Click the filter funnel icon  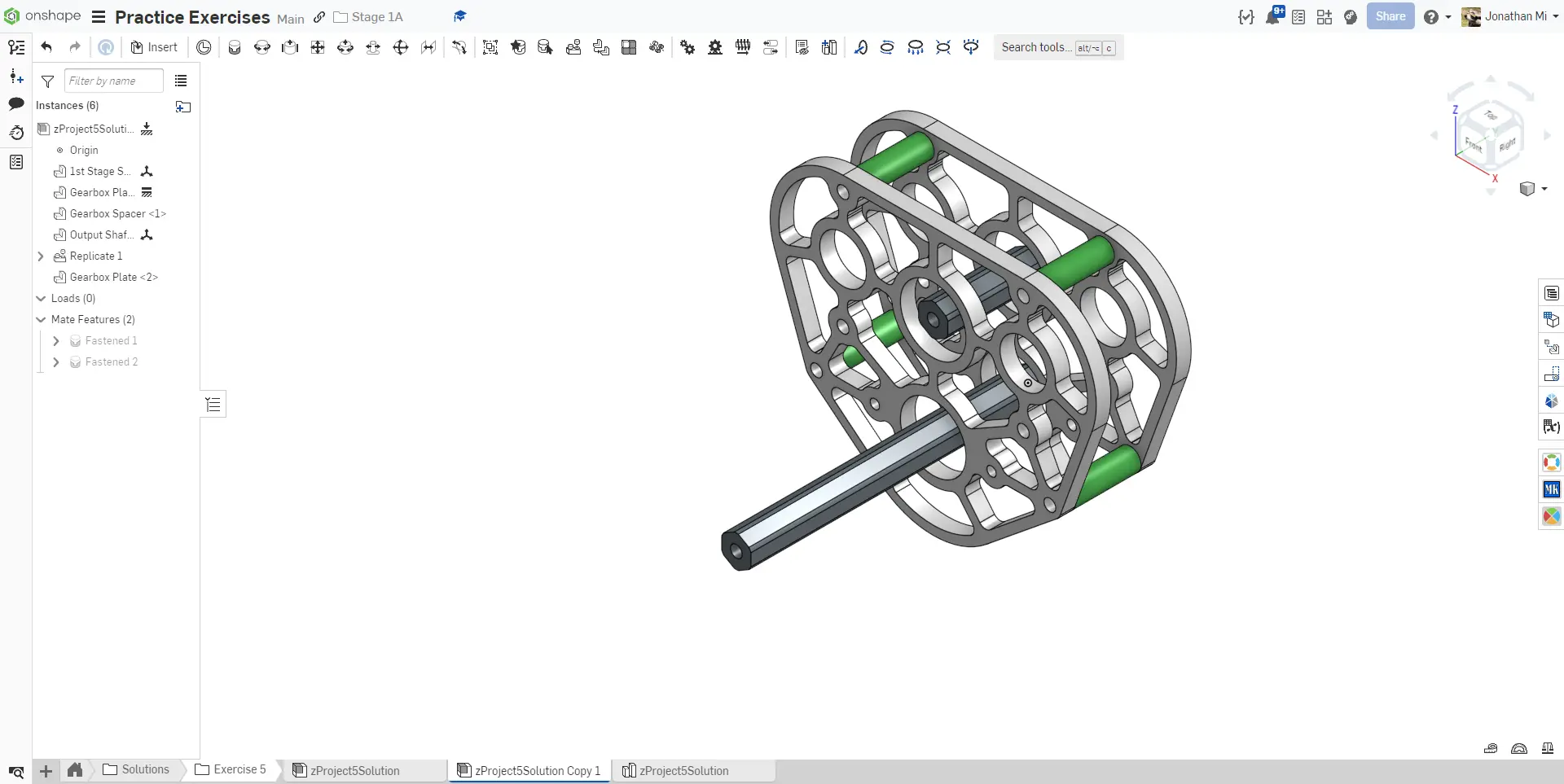point(48,81)
